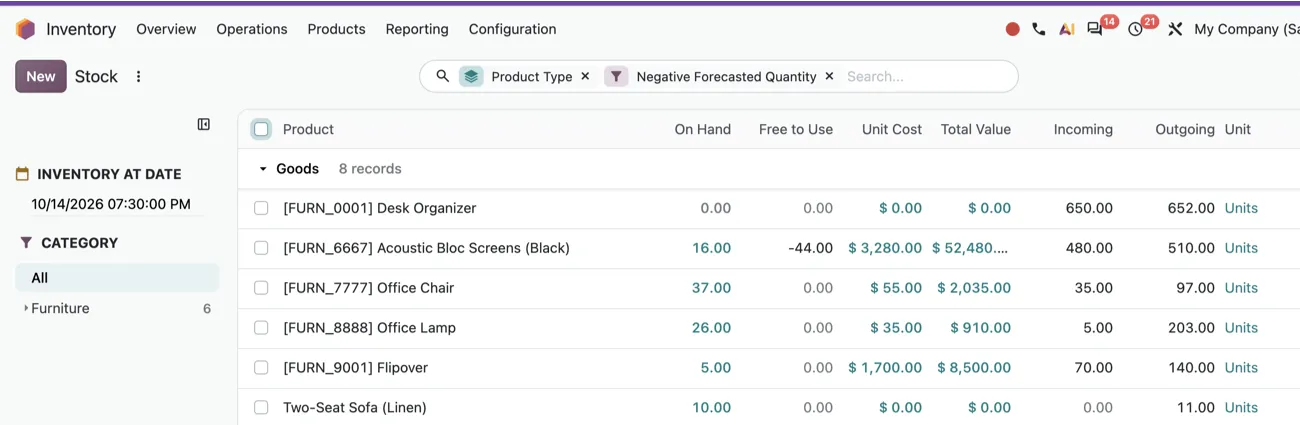Click the Stock breadcrumb title
Screen dimensions: 1300x425
[x=96, y=76]
